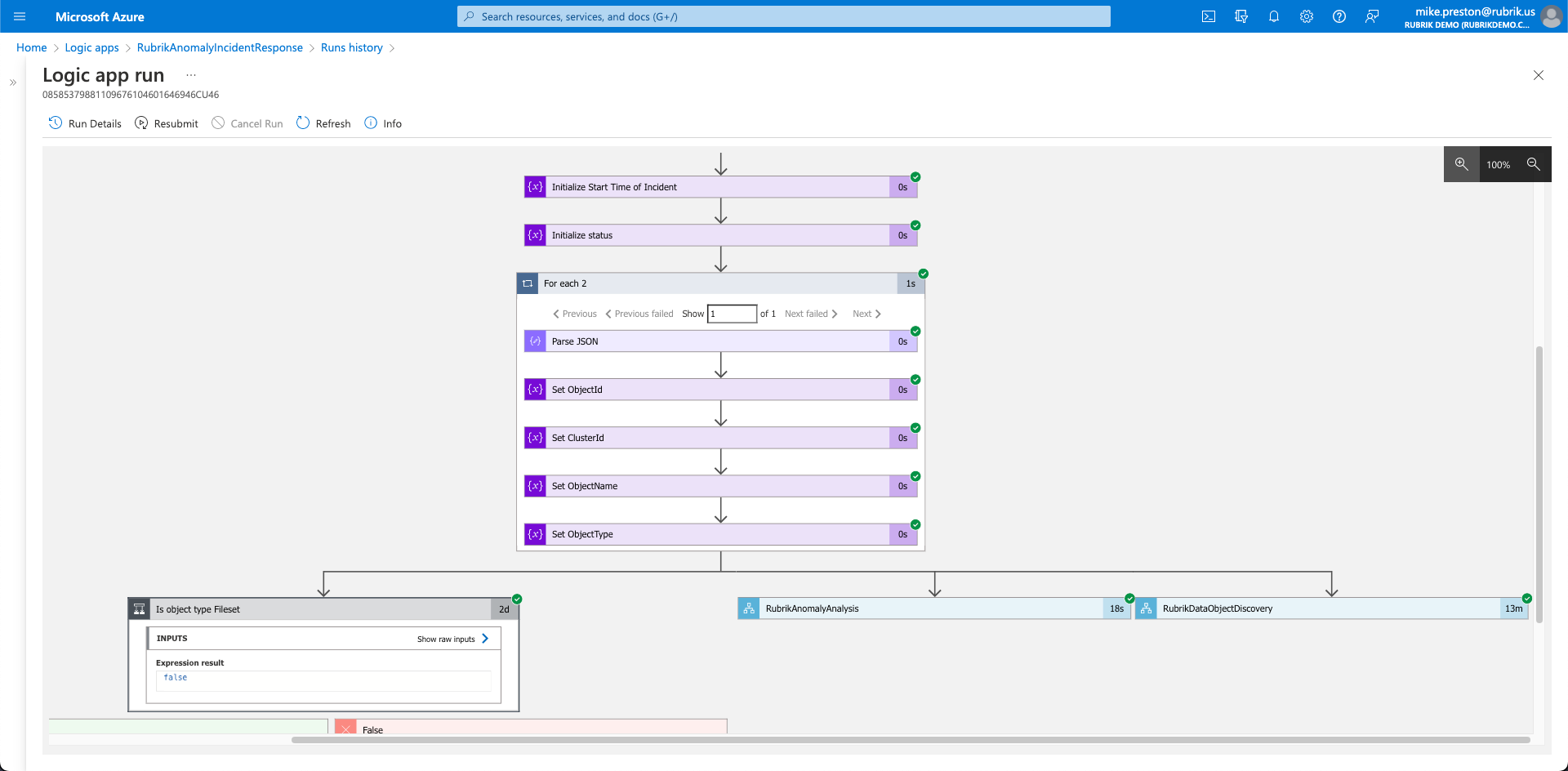This screenshot has height=771, width=1568.
Task: Go to the Logic apps breadcrumb
Action: tap(92, 47)
